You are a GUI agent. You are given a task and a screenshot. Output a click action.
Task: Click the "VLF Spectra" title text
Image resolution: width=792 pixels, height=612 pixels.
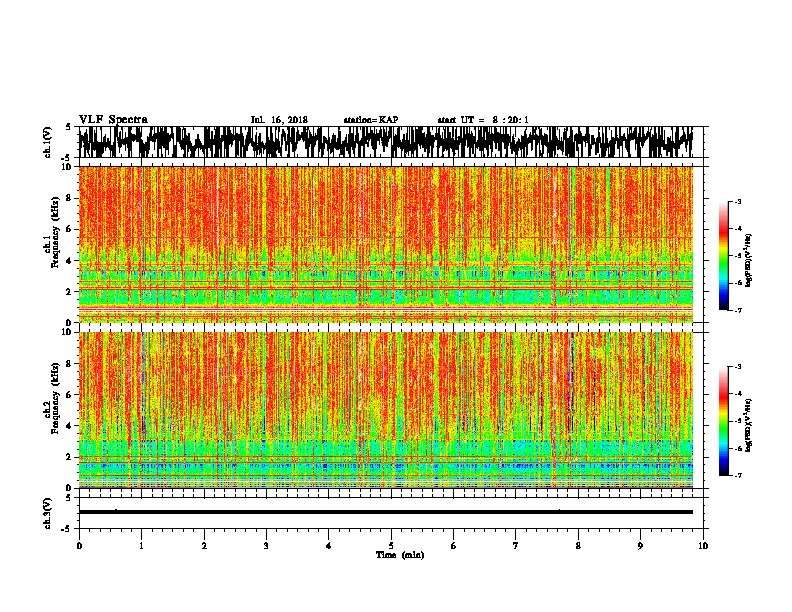113,120
